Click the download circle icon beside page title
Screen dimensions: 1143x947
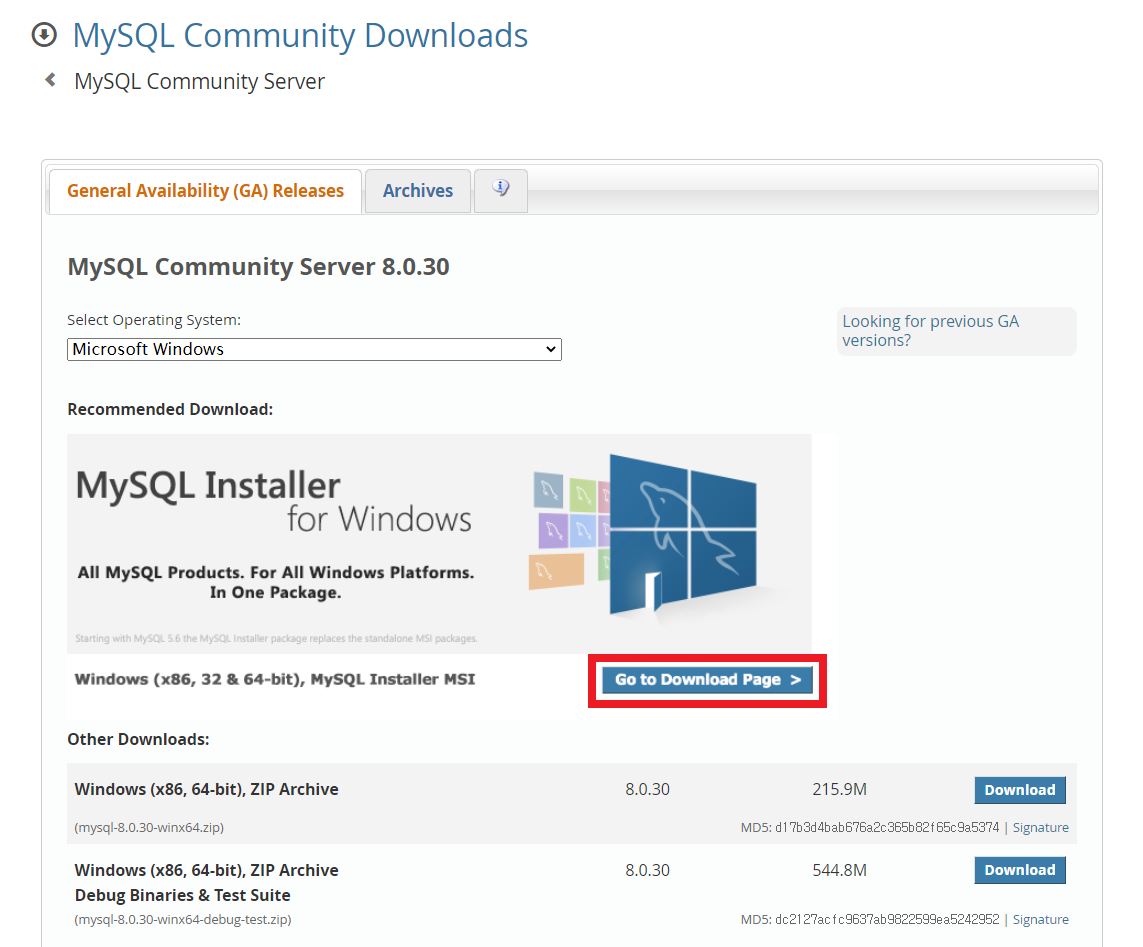[44, 34]
